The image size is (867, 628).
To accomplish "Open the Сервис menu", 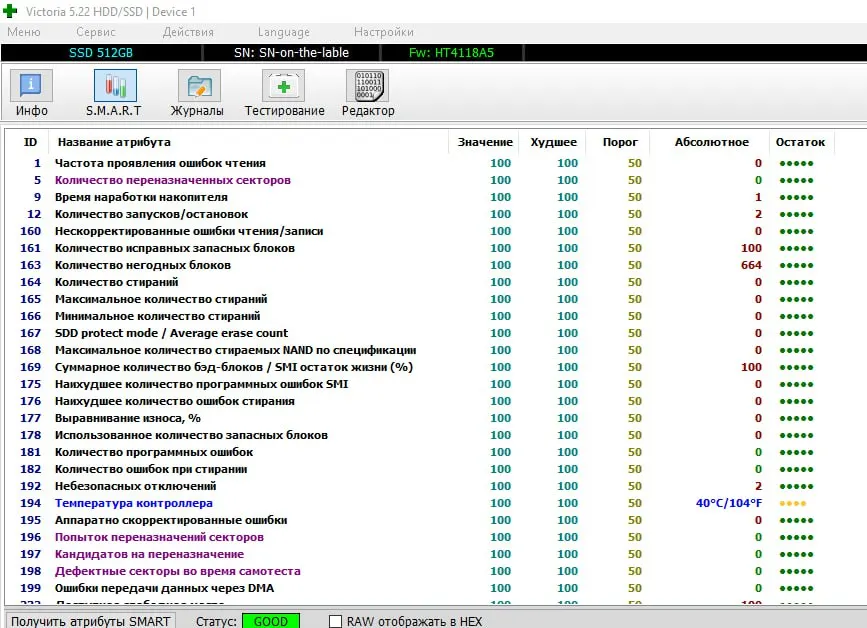I will click(96, 32).
